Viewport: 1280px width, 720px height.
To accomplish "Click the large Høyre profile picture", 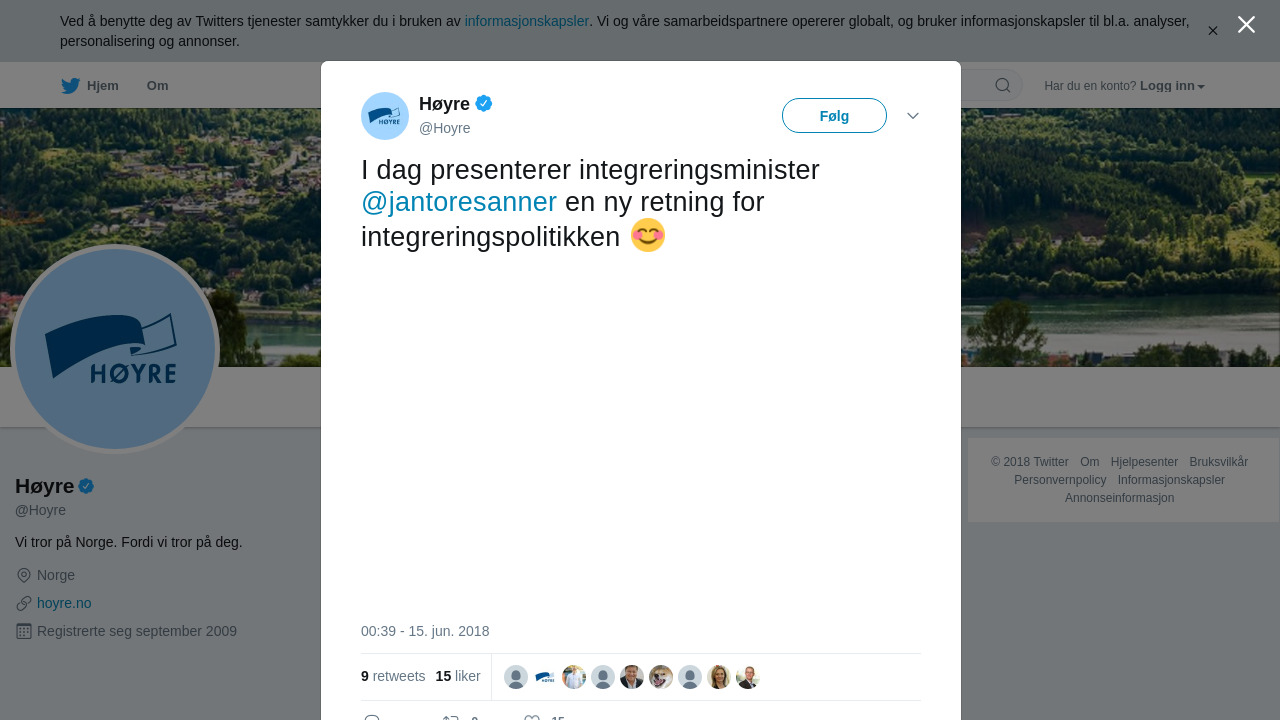I will pos(115,349).
